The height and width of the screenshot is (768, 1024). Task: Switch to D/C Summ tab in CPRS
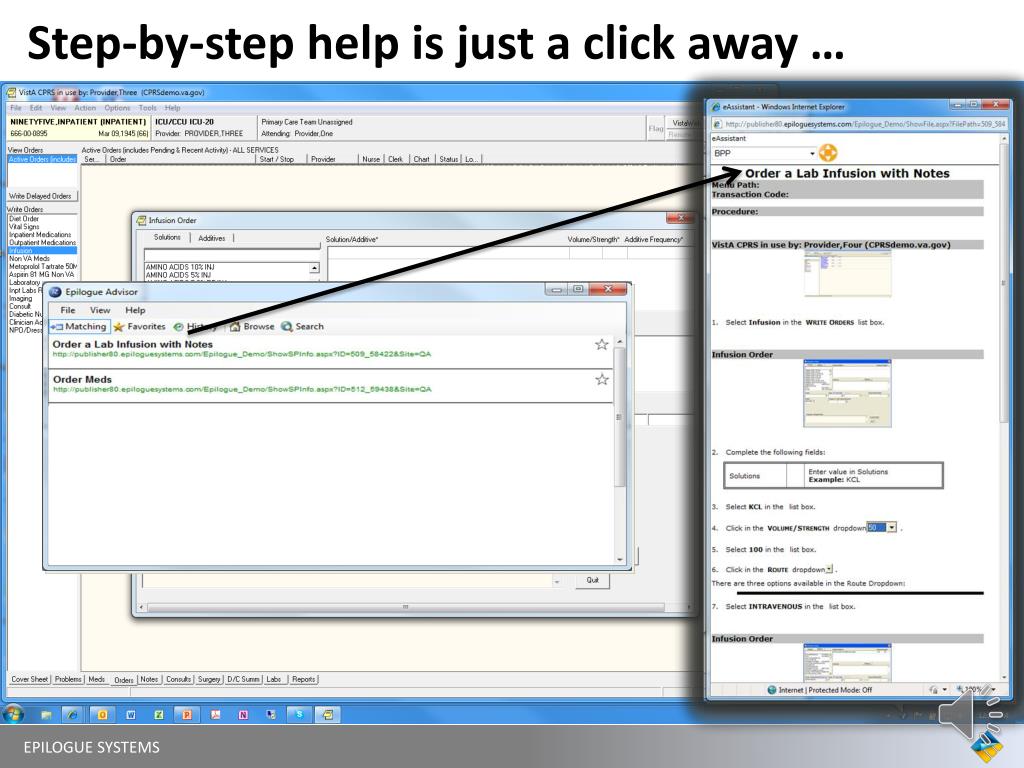(x=243, y=679)
